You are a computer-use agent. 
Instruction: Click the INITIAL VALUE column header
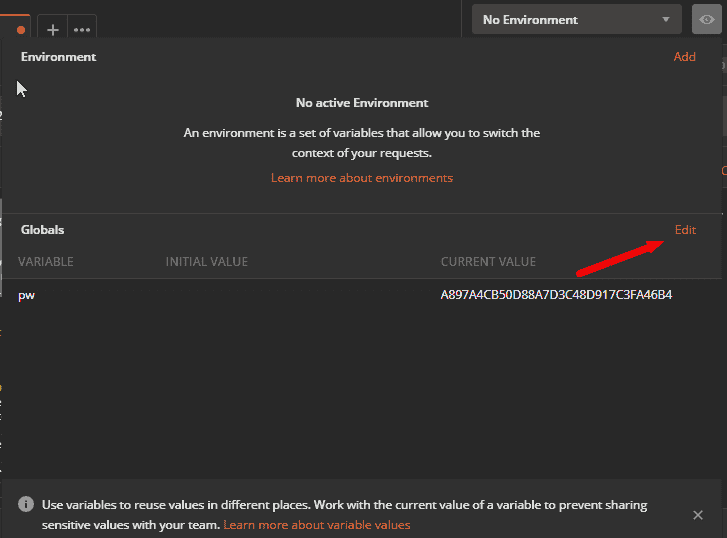point(207,262)
